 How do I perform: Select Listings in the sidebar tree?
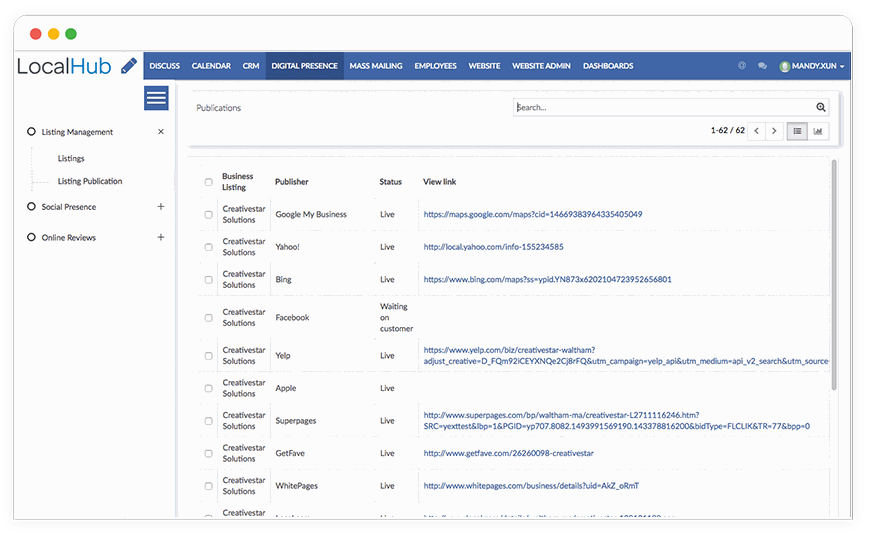[x=71, y=158]
